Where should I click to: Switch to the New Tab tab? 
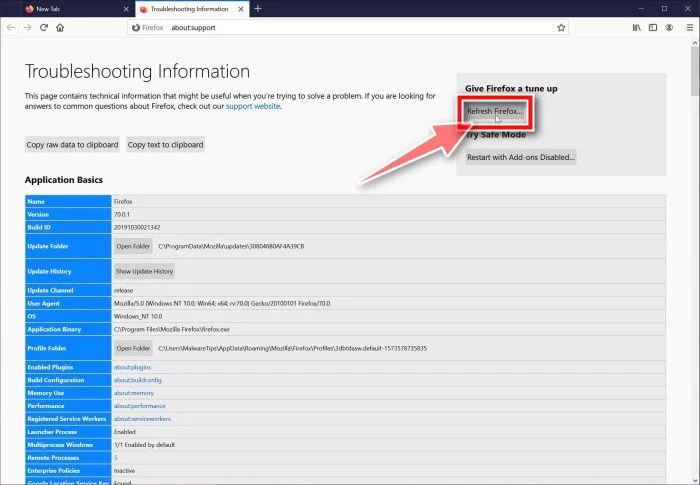77,8
